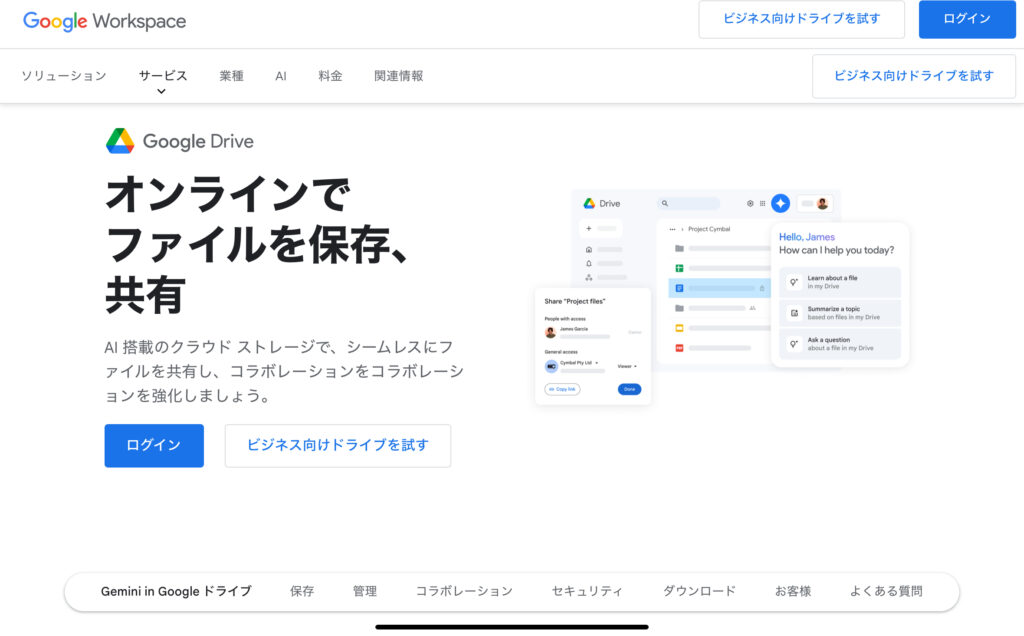
Task: Click the Google Workspace logo in header
Action: click(x=104, y=20)
